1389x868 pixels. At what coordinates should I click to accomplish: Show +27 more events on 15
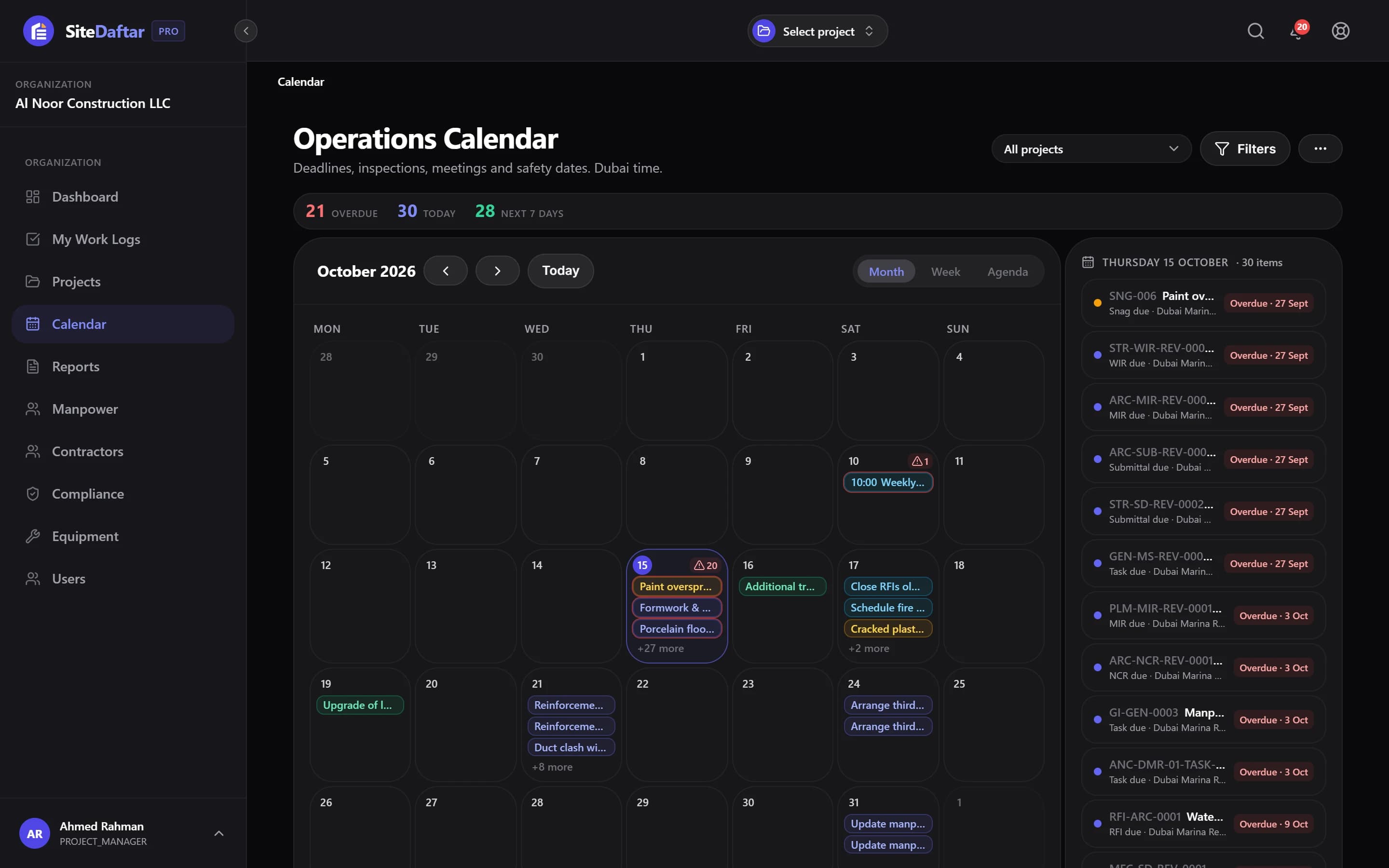[x=660, y=648]
